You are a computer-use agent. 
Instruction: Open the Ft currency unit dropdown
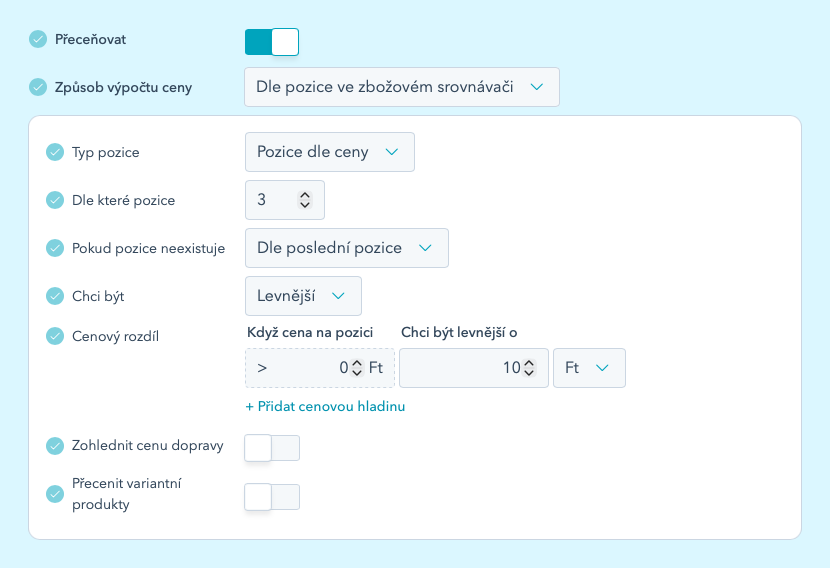(x=589, y=368)
